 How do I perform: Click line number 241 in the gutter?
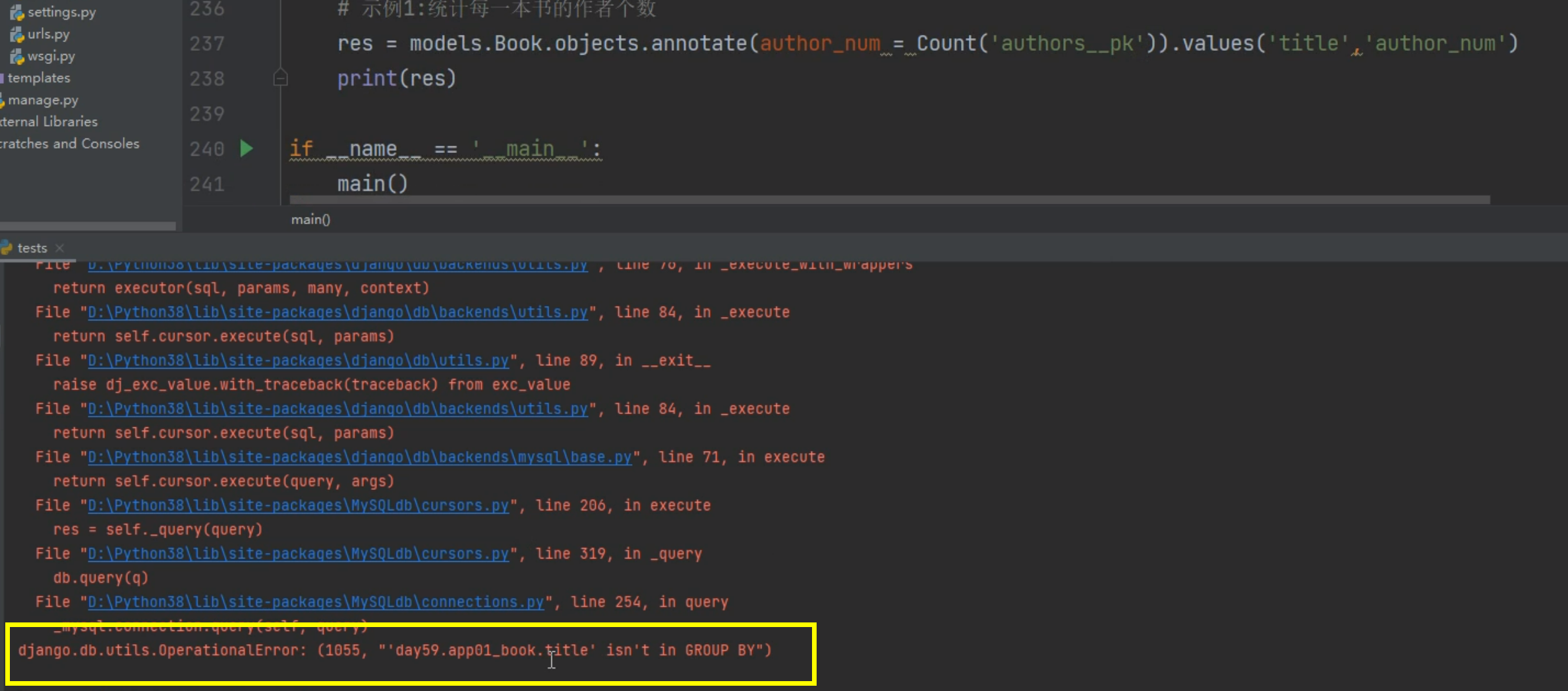click(x=207, y=184)
